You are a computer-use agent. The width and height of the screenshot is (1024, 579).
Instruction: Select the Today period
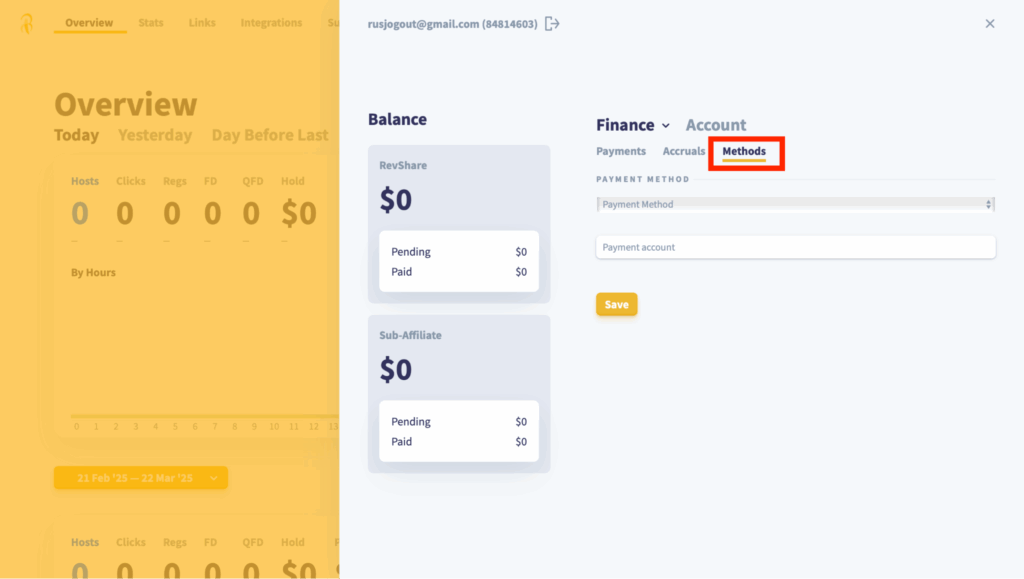click(x=76, y=135)
